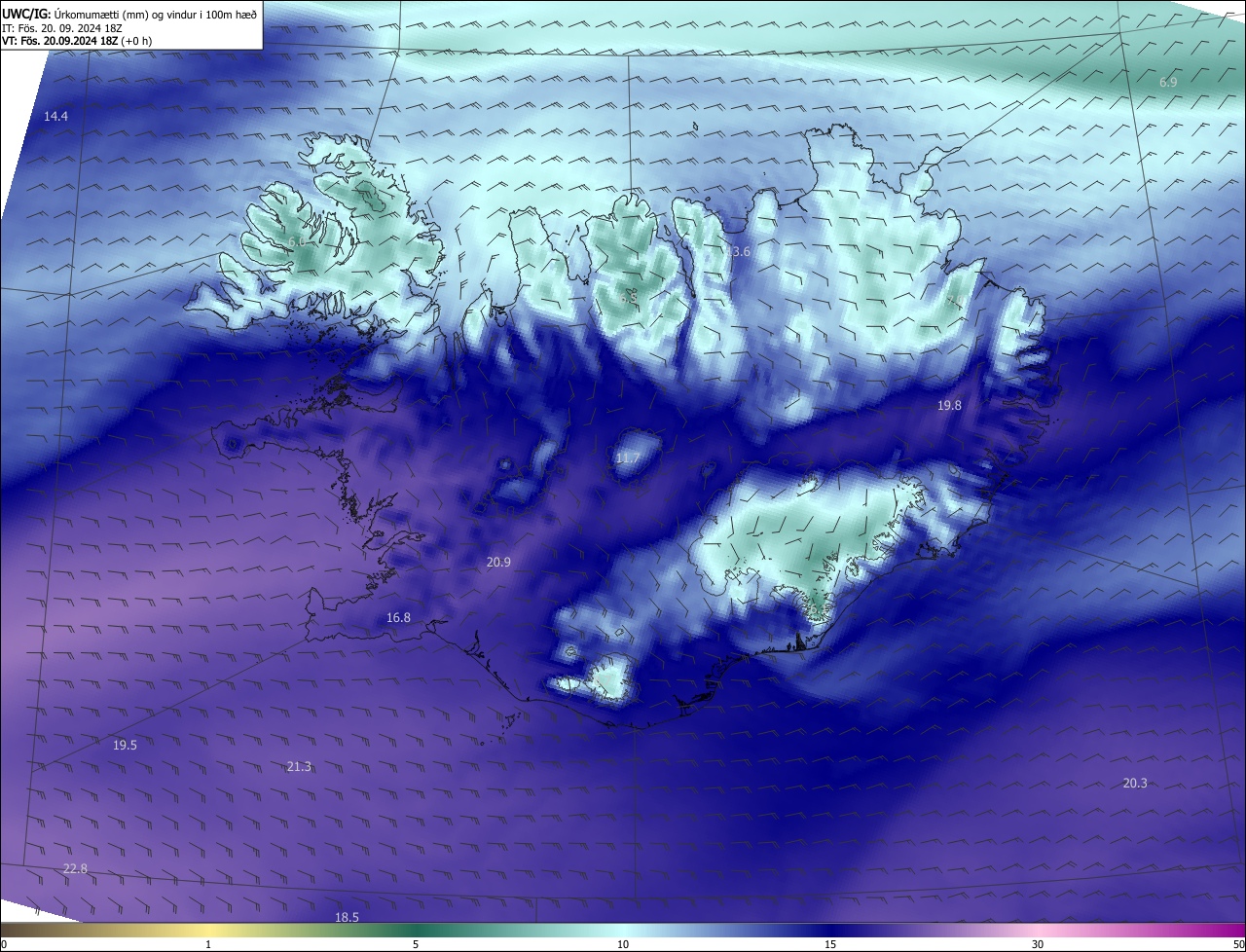Click the '30' tick label on the color scale
Viewport: 1246px width, 952px height.
(x=1038, y=945)
